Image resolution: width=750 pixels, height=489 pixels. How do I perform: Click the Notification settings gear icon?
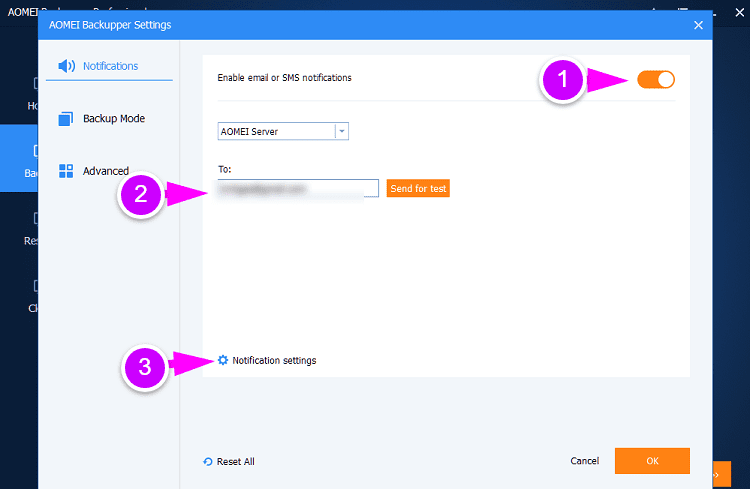pyautogui.click(x=223, y=360)
